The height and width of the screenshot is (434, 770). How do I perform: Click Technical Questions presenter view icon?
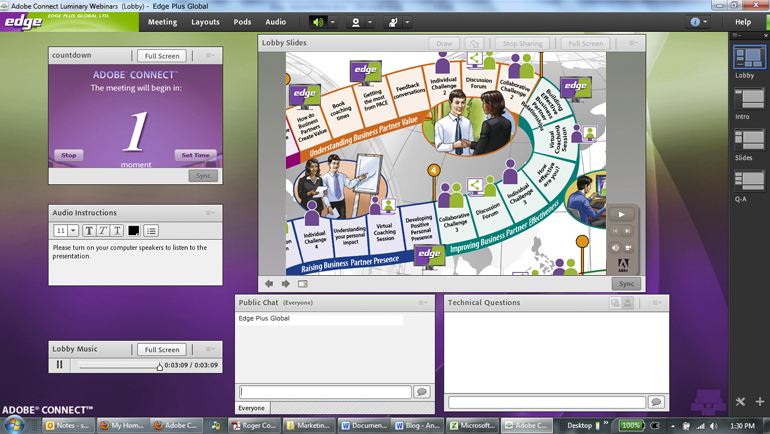point(615,303)
